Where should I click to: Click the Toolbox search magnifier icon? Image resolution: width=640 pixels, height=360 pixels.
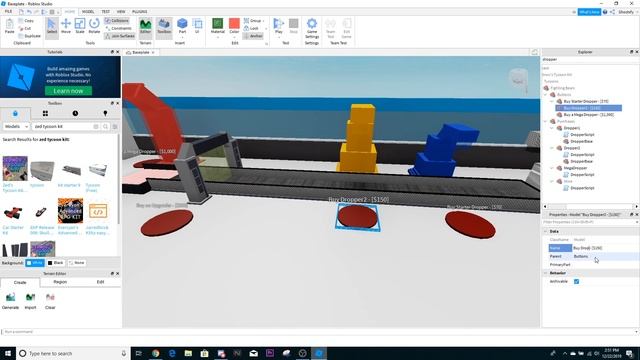[x=105, y=127]
